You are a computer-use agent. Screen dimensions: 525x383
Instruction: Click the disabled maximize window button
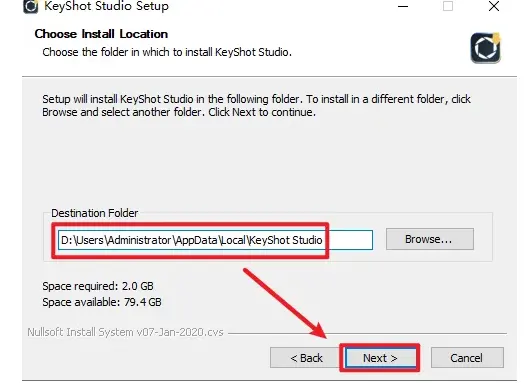click(448, 6)
